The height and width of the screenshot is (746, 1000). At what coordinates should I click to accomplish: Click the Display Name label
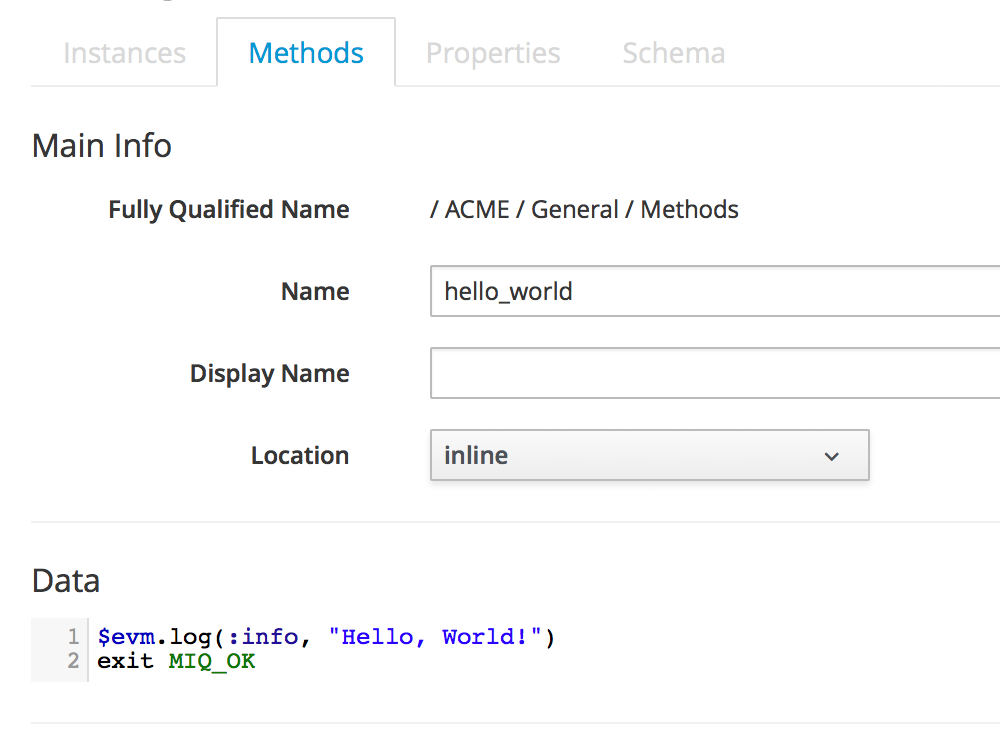point(269,373)
